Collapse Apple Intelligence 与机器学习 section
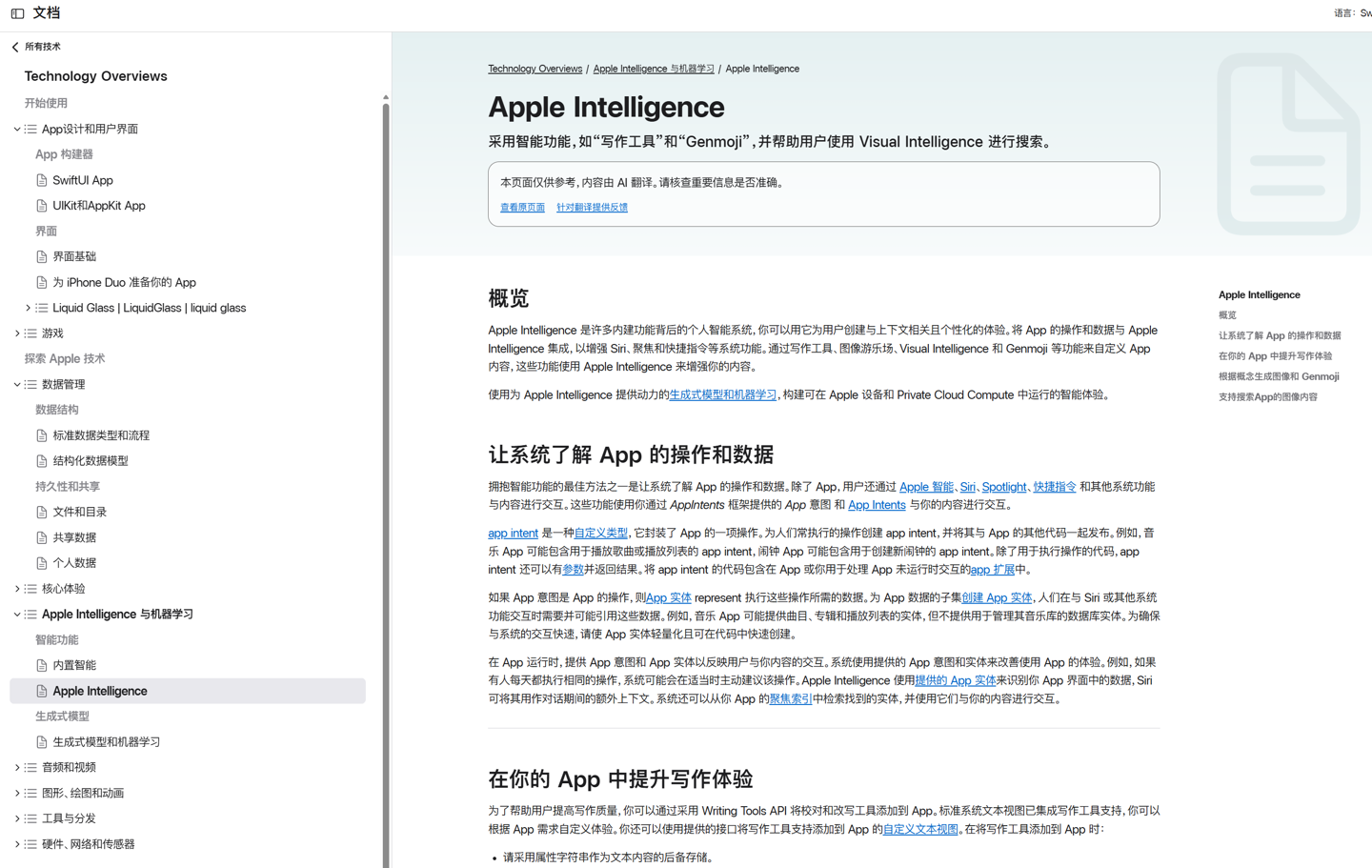Image resolution: width=1372 pixels, height=868 pixels. tap(16, 615)
